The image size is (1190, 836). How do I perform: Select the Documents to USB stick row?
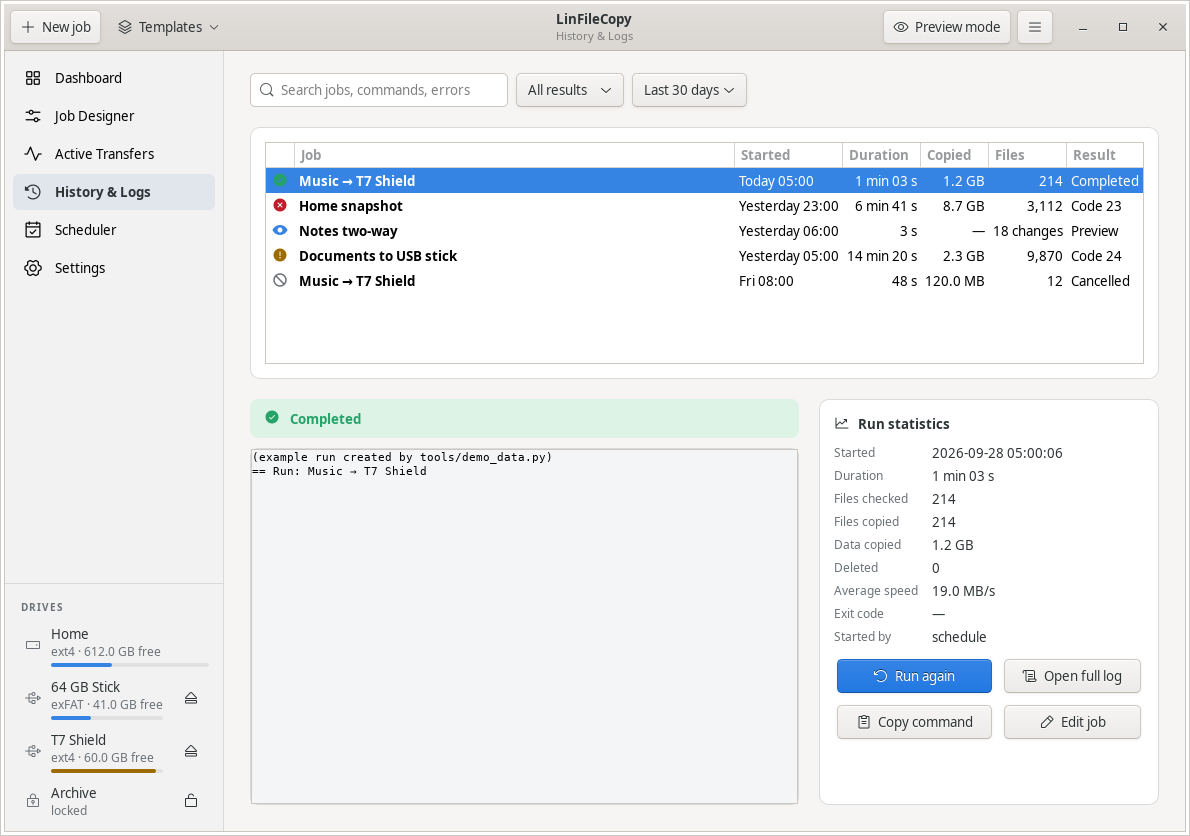(704, 256)
